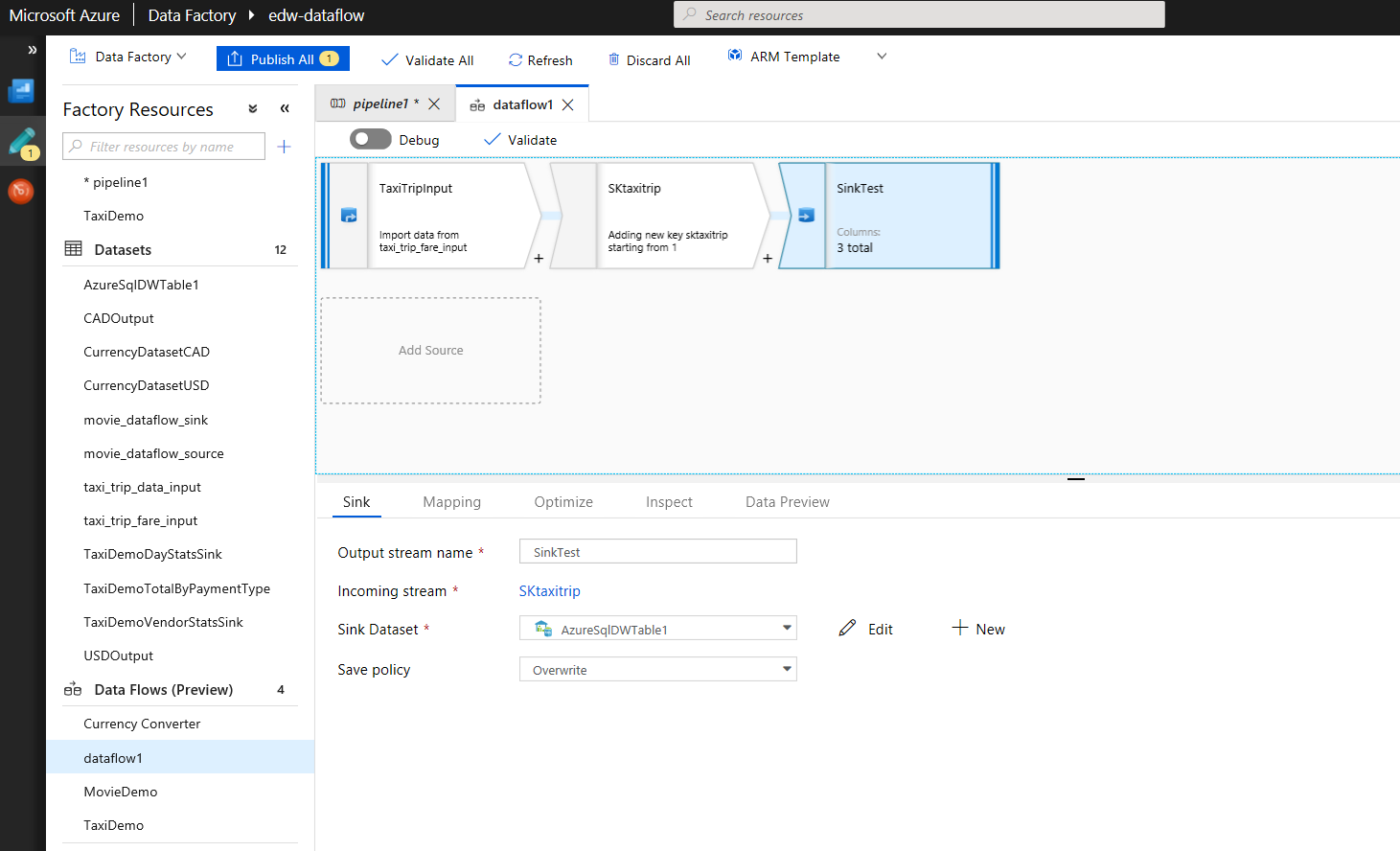The width and height of the screenshot is (1400, 851).
Task: Click the Output stream name field
Action: click(x=657, y=552)
